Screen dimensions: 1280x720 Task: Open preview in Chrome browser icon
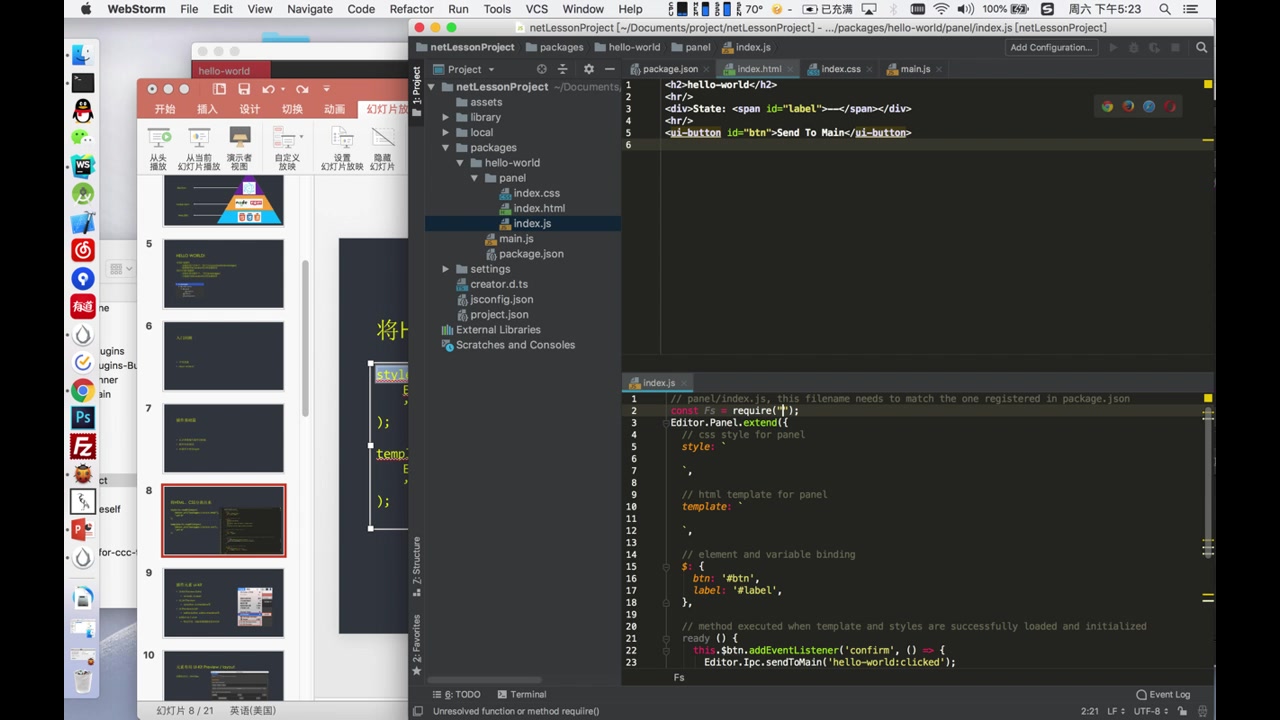coord(1107,106)
